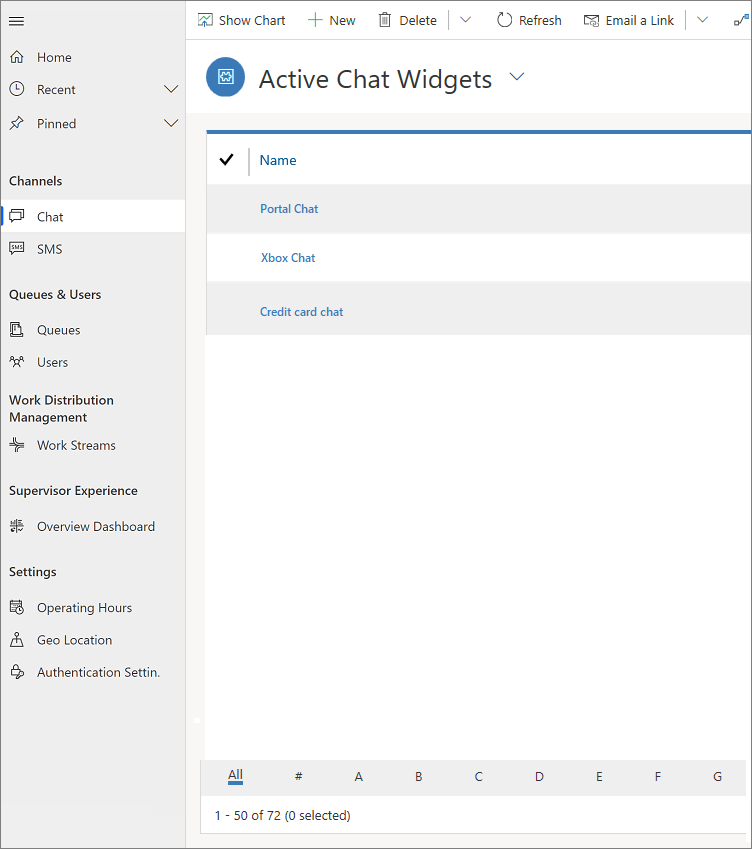This screenshot has height=849, width=752.
Task: Open Queues from the sidebar
Action: coord(58,330)
